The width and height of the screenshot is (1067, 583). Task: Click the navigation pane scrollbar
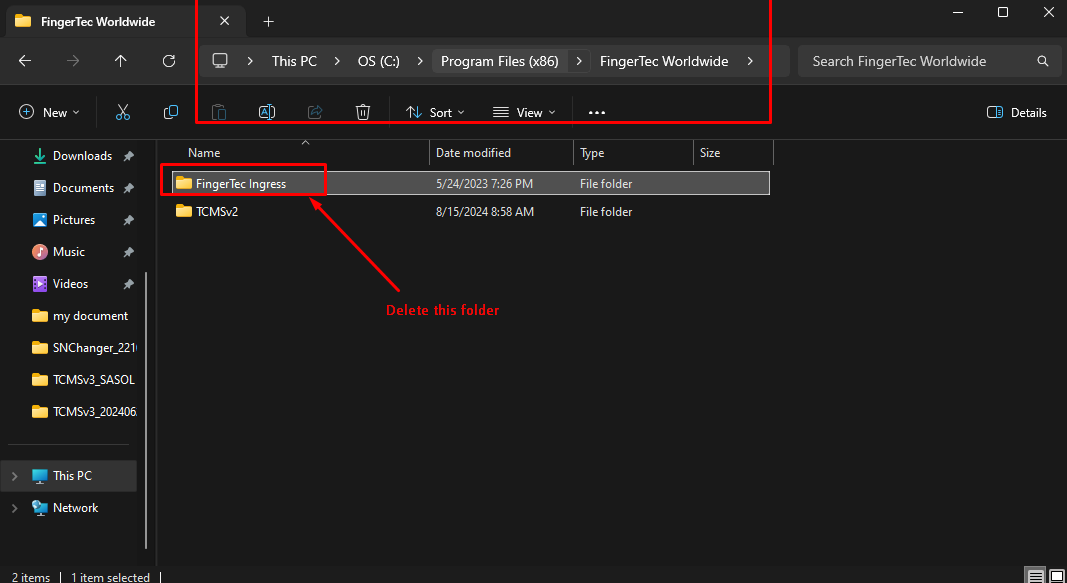coord(146,410)
